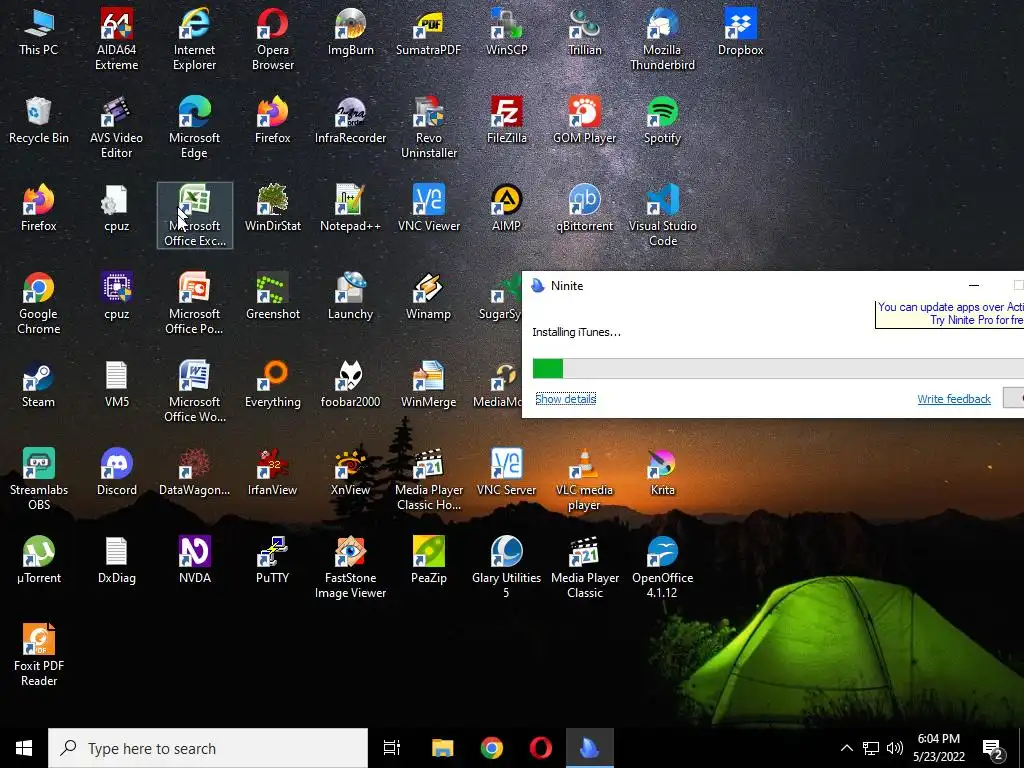Click the iTunes installation progress bar
Screen dimensions: 1024x768
[x=778, y=368]
